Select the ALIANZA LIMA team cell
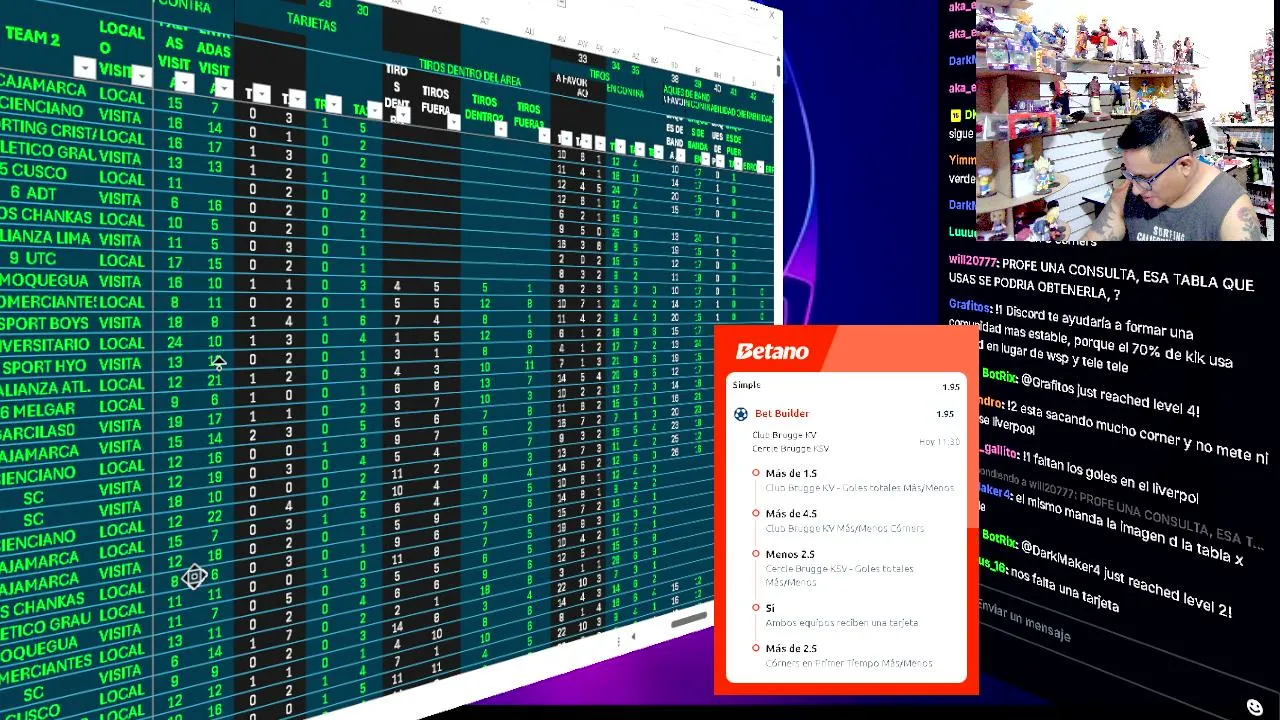Viewport: 1280px width, 720px height. (44, 238)
